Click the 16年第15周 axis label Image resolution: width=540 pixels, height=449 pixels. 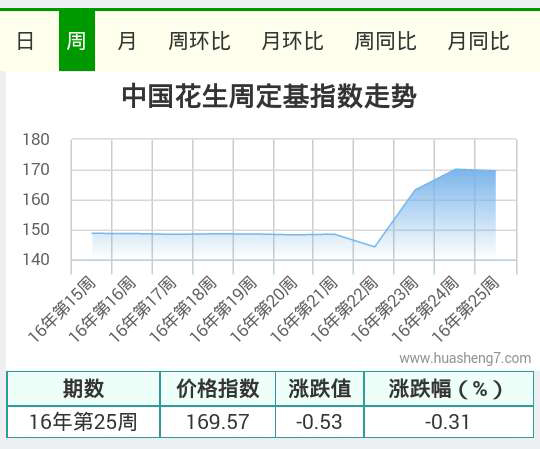click(62, 309)
